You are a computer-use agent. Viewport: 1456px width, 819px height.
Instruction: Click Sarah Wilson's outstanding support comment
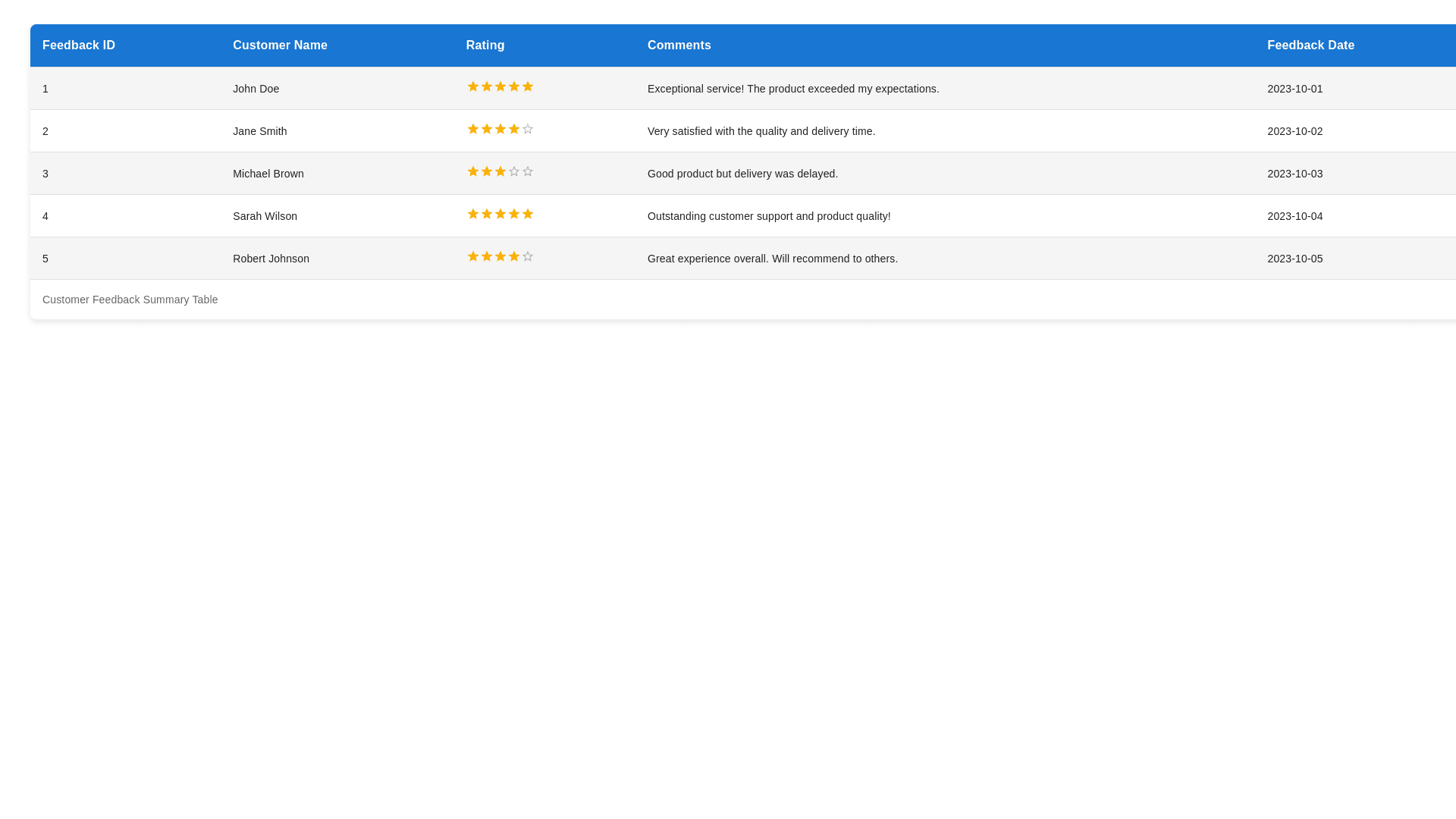click(768, 216)
